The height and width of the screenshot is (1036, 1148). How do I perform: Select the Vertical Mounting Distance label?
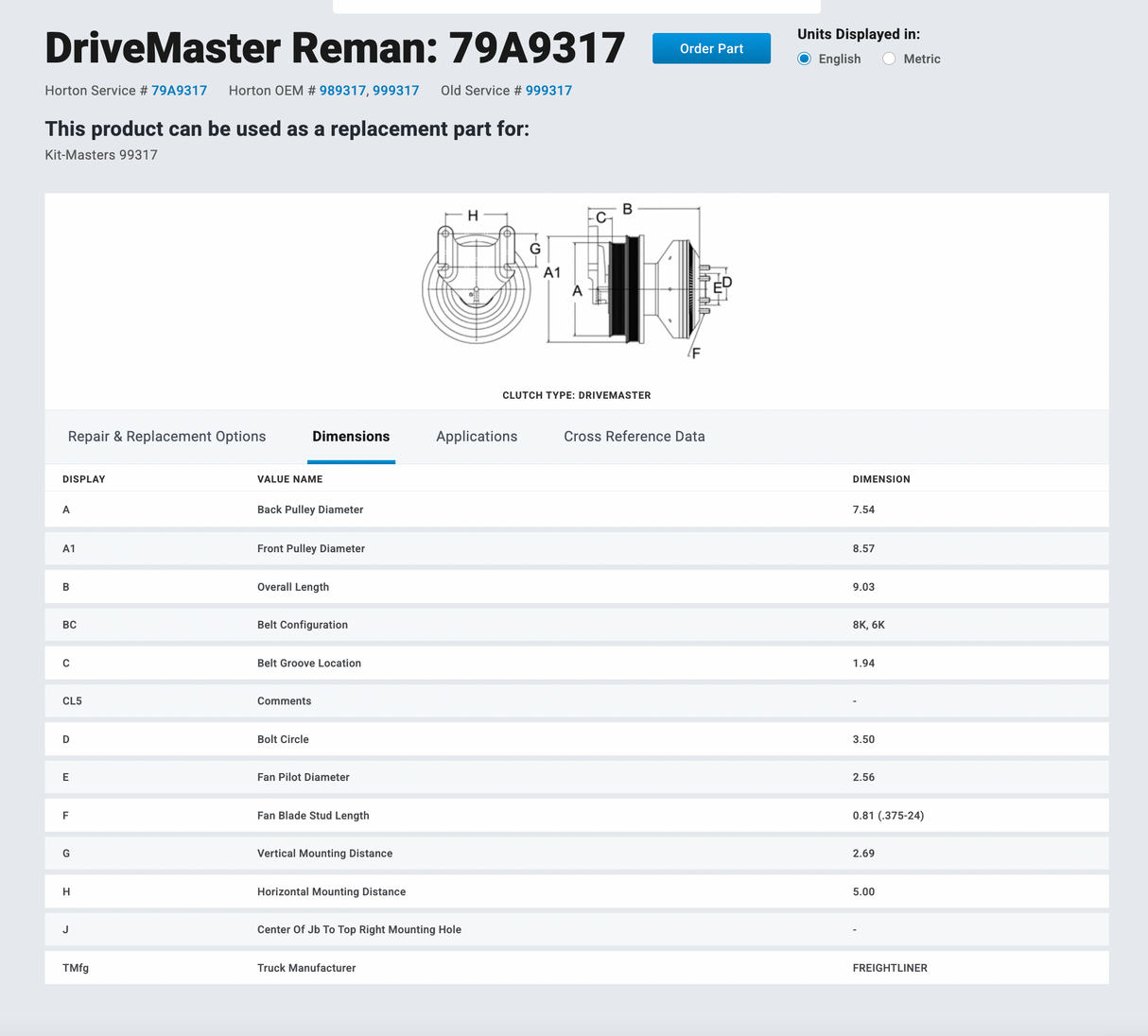[x=324, y=854]
